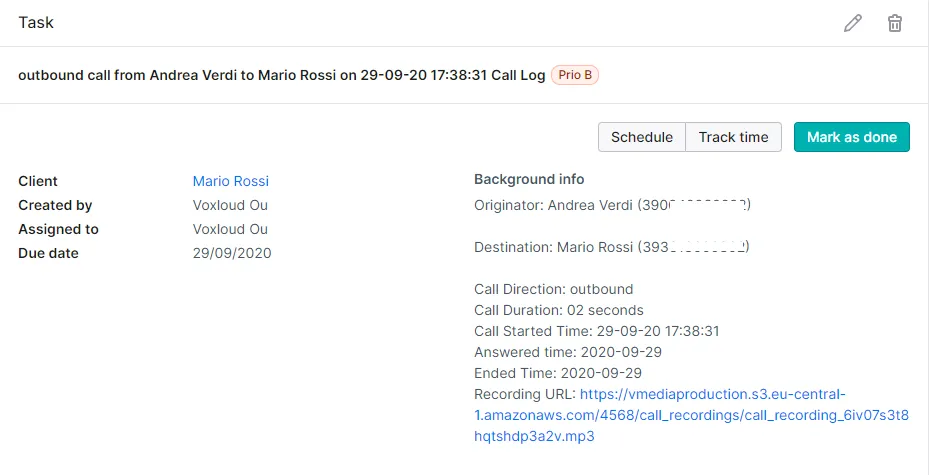Delete the task with trash icon
This screenshot has height=475, width=929.
coord(895,23)
